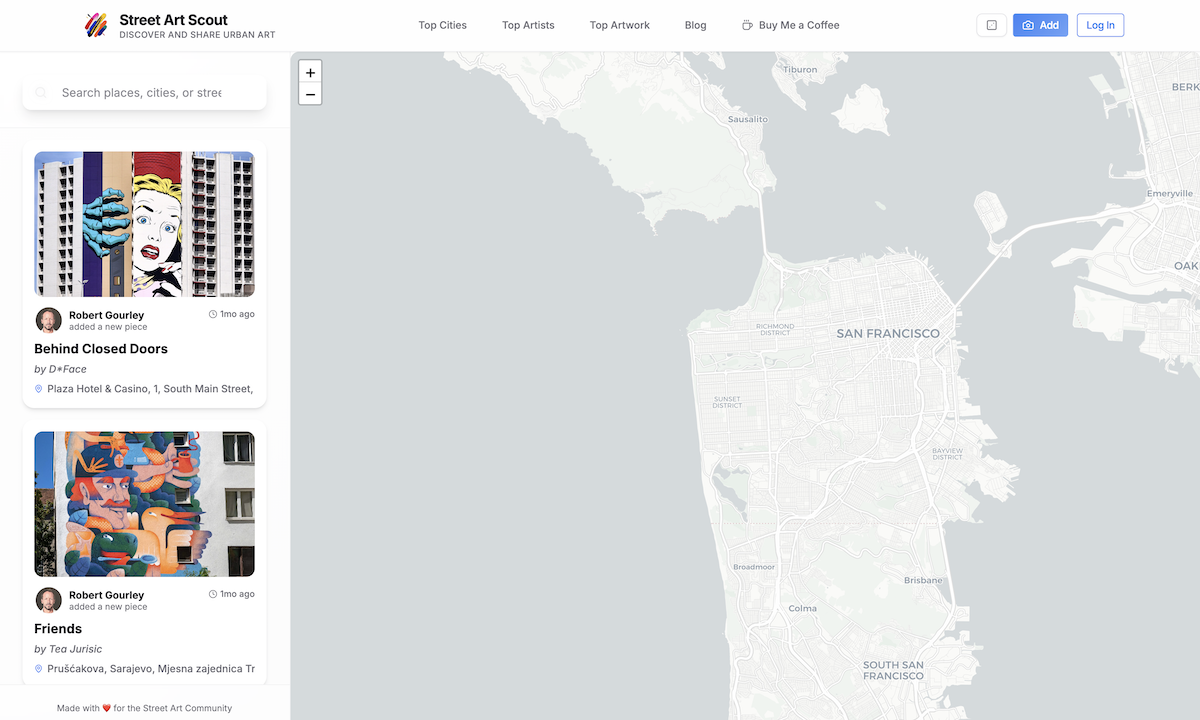This screenshot has height=720, width=1200.
Task: Click Buy Me a Coffee link
Action: click(x=790, y=25)
